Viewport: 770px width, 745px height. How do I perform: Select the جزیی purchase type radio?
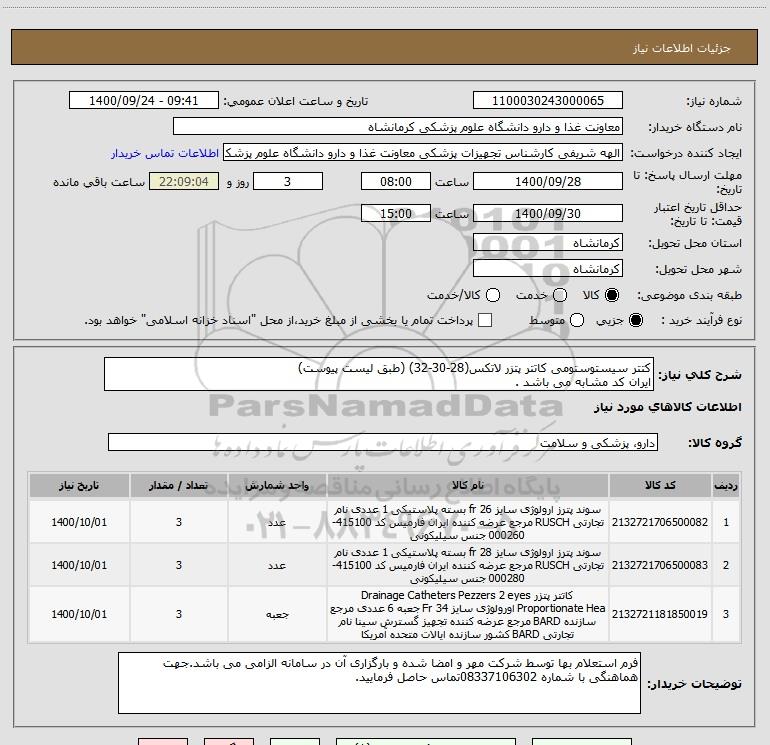pyautogui.click(x=635, y=320)
